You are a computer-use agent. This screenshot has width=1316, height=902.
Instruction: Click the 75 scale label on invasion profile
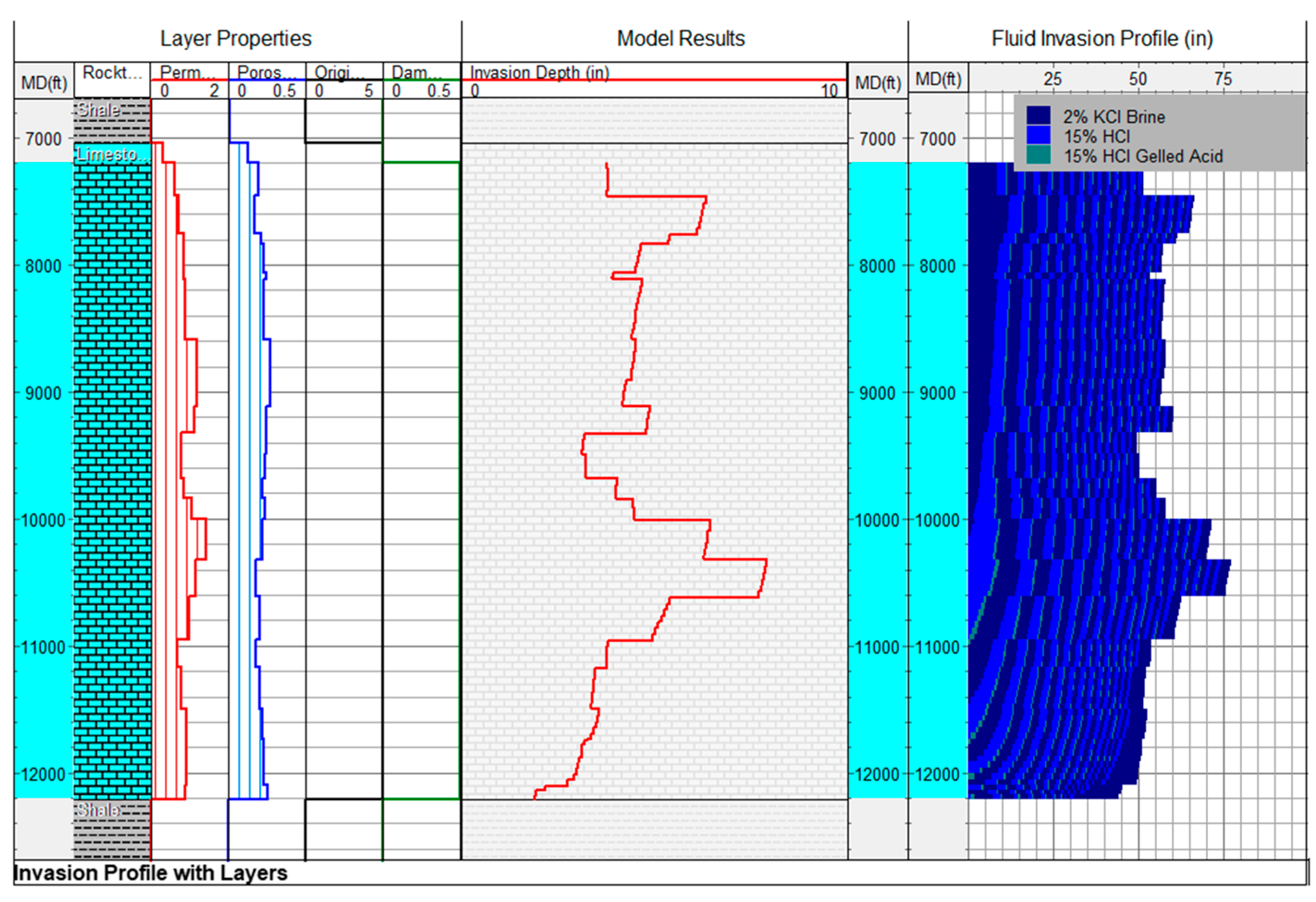pyautogui.click(x=1223, y=79)
